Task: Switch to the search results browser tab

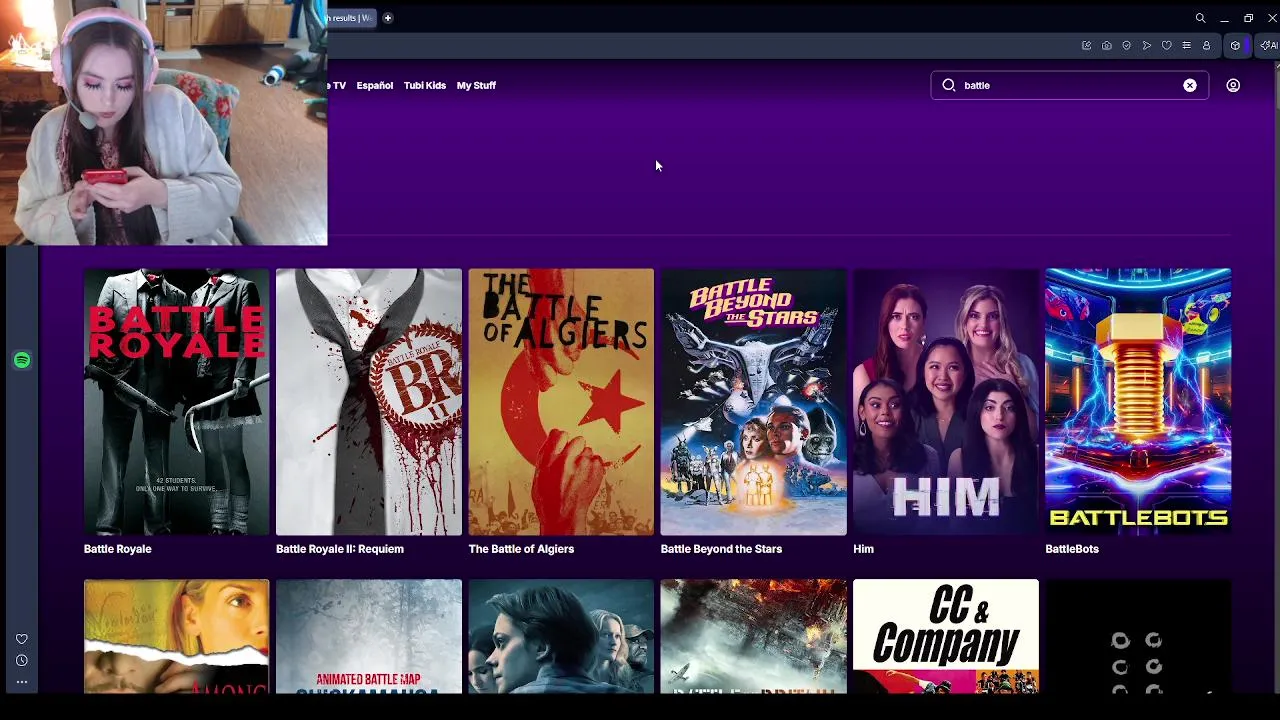Action: pos(350,18)
